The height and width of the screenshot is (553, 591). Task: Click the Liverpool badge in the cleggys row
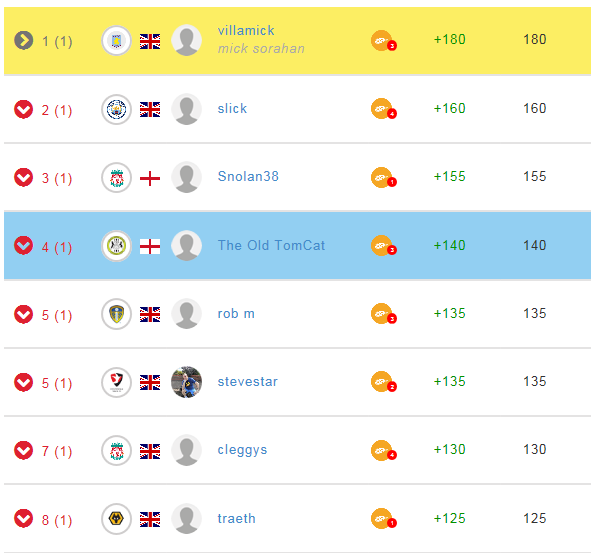[116, 450]
